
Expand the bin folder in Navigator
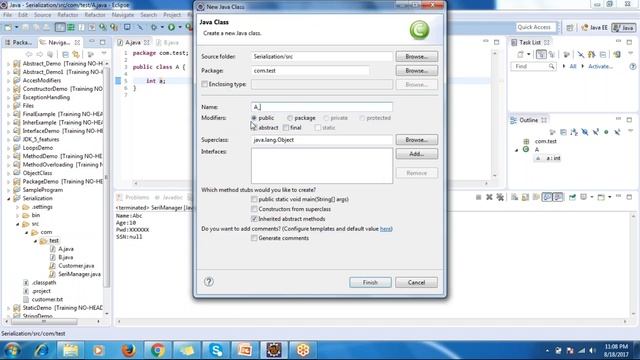18,216
